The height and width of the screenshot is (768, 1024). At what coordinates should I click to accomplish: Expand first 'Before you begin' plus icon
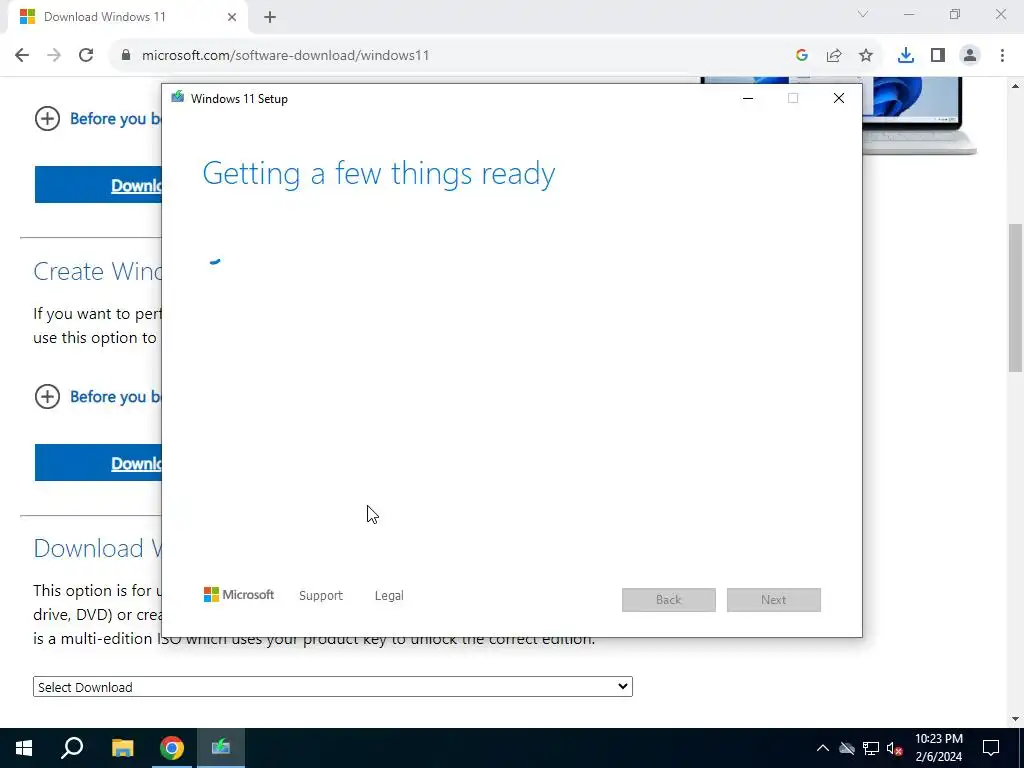(47, 119)
